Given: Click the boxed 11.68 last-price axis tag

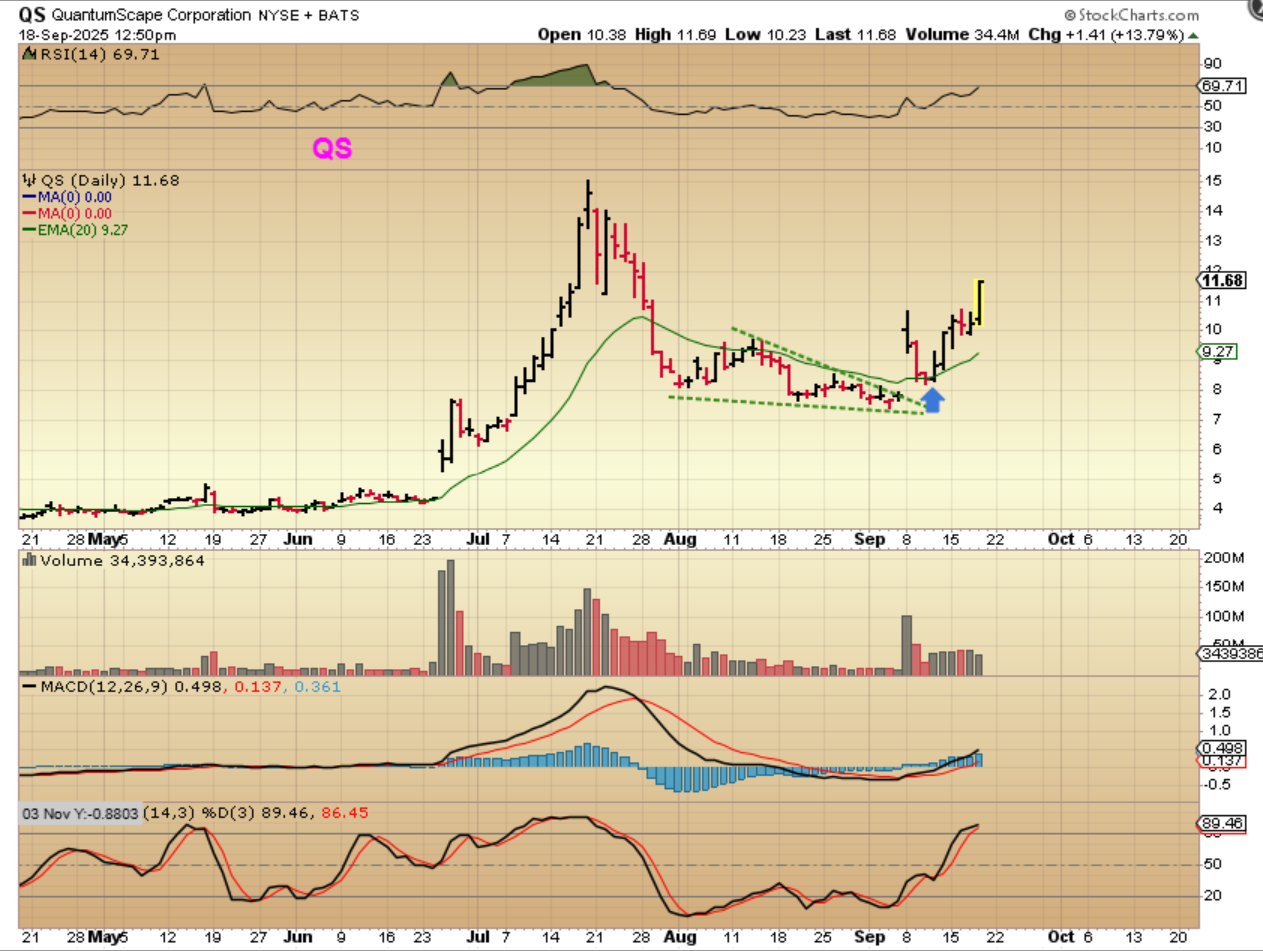Looking at the screenshot, I should coord(1220,281).
